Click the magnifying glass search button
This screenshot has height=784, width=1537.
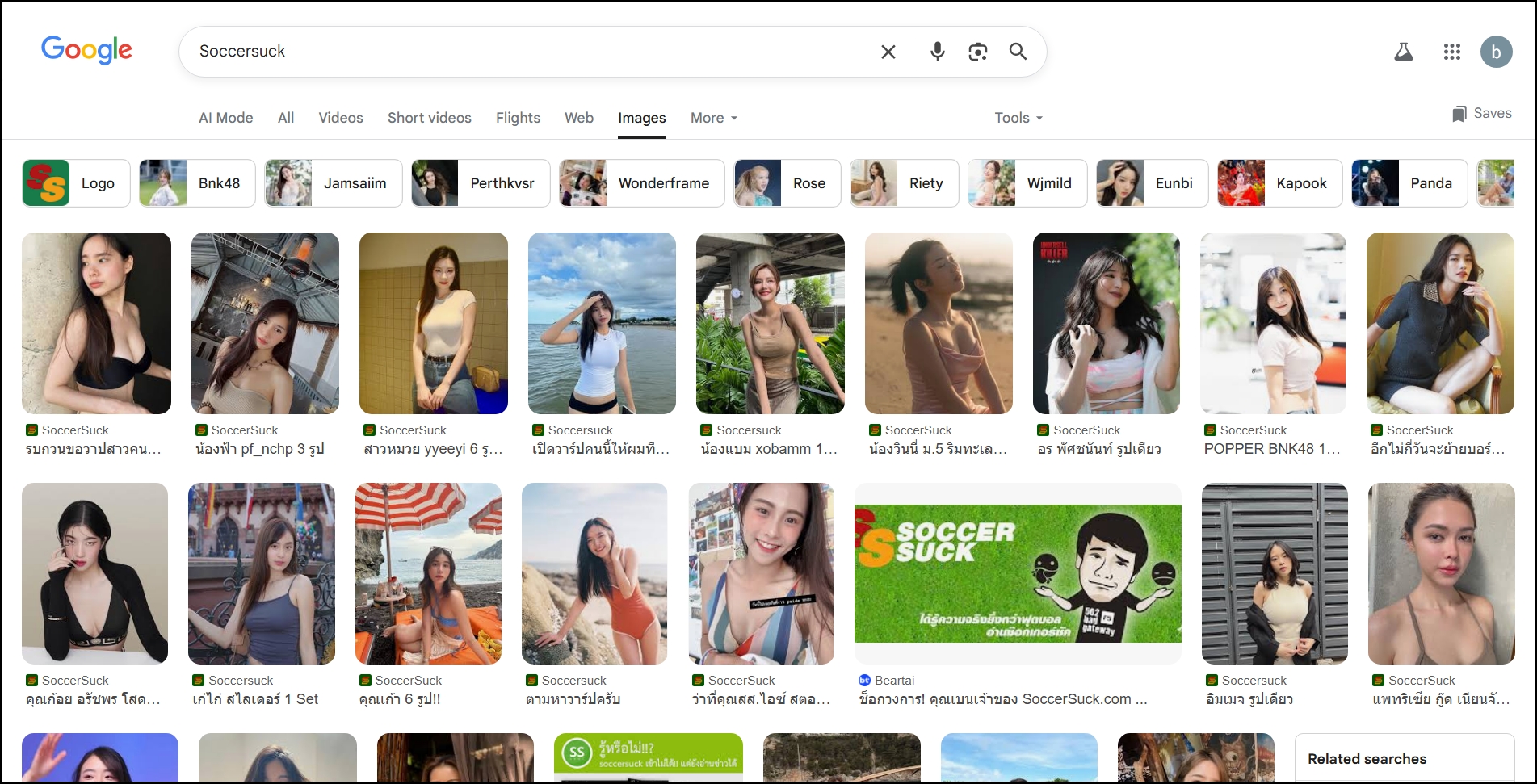(x=1018, y=52)
